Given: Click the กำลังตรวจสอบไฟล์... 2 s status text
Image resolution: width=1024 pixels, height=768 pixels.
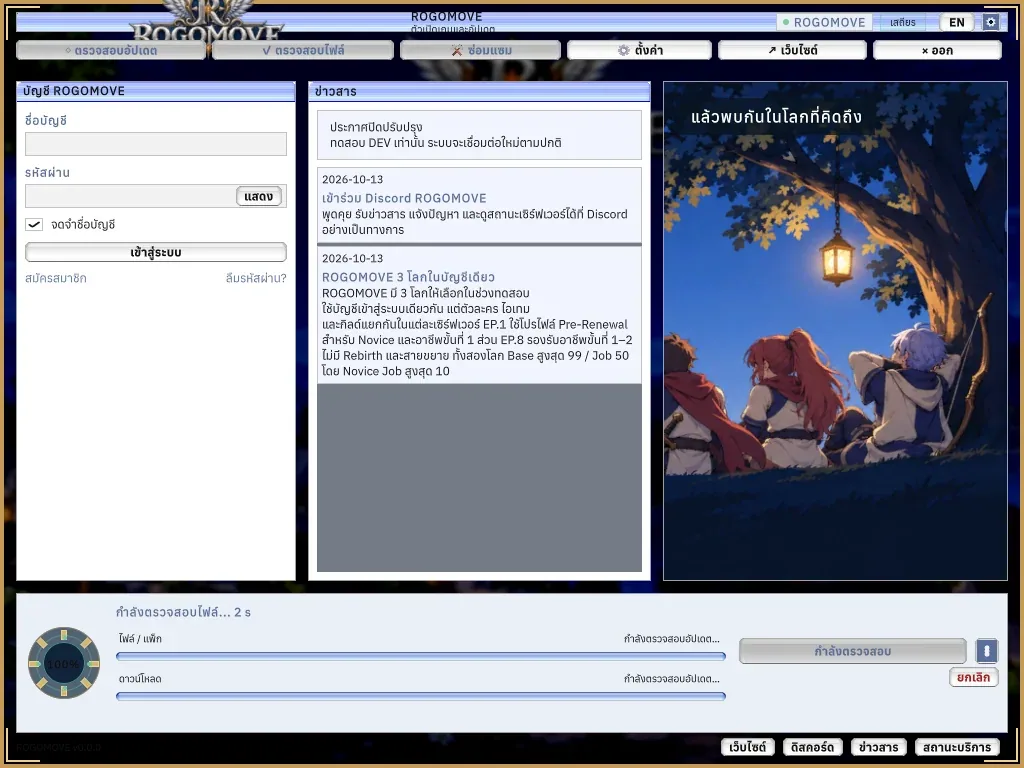Looking at the screenshot, I should (x=183, y=613).
